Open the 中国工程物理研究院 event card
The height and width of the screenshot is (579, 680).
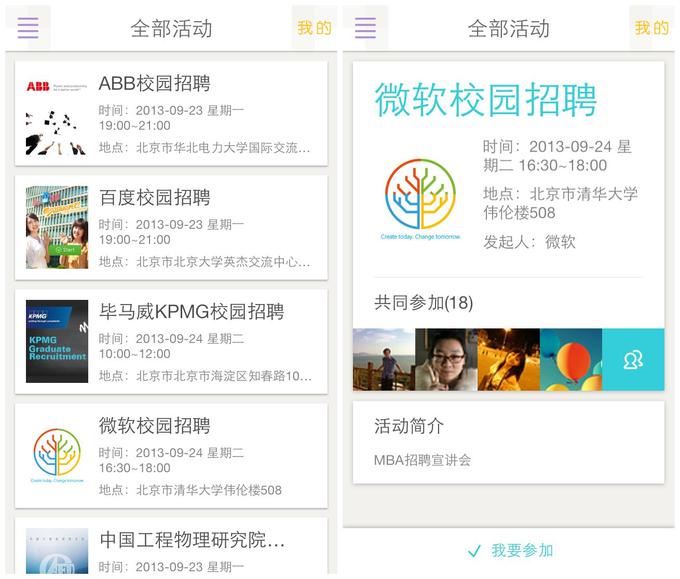tap(171, 546)
